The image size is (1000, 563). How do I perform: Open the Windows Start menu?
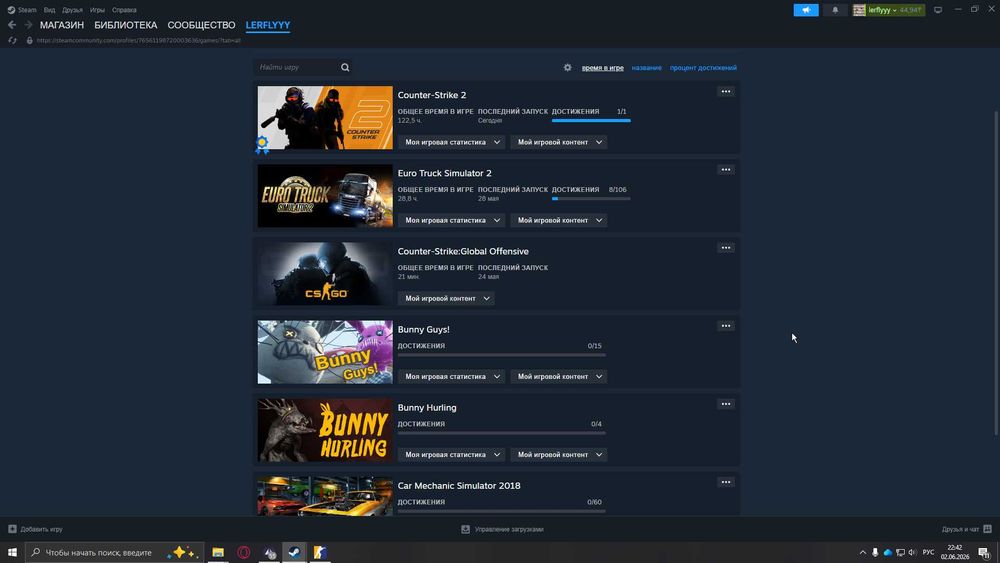(x=12, y=552)
